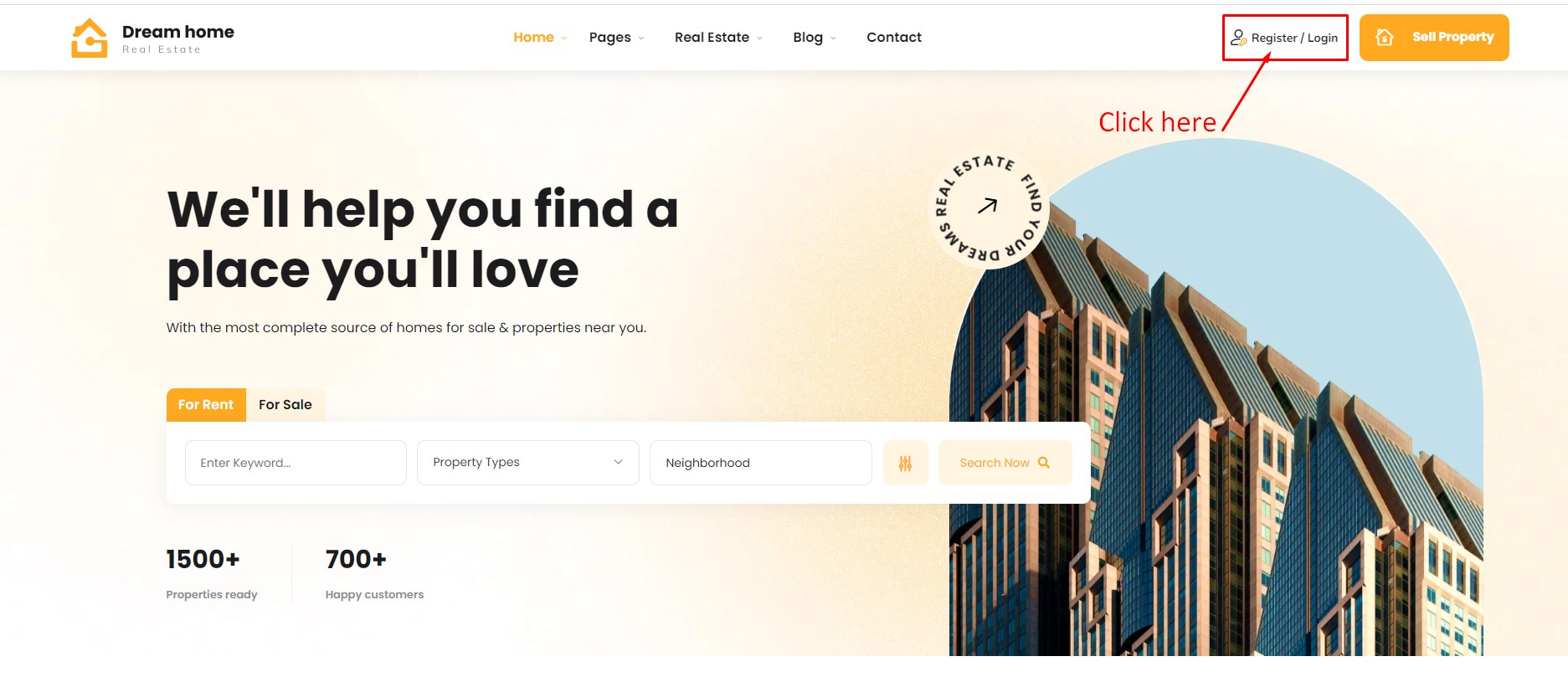Image resolution: width=1568 pixels, height=682 pixels.
Task: Expand the Real Estate menu chevron
Action: coord(759,38)
